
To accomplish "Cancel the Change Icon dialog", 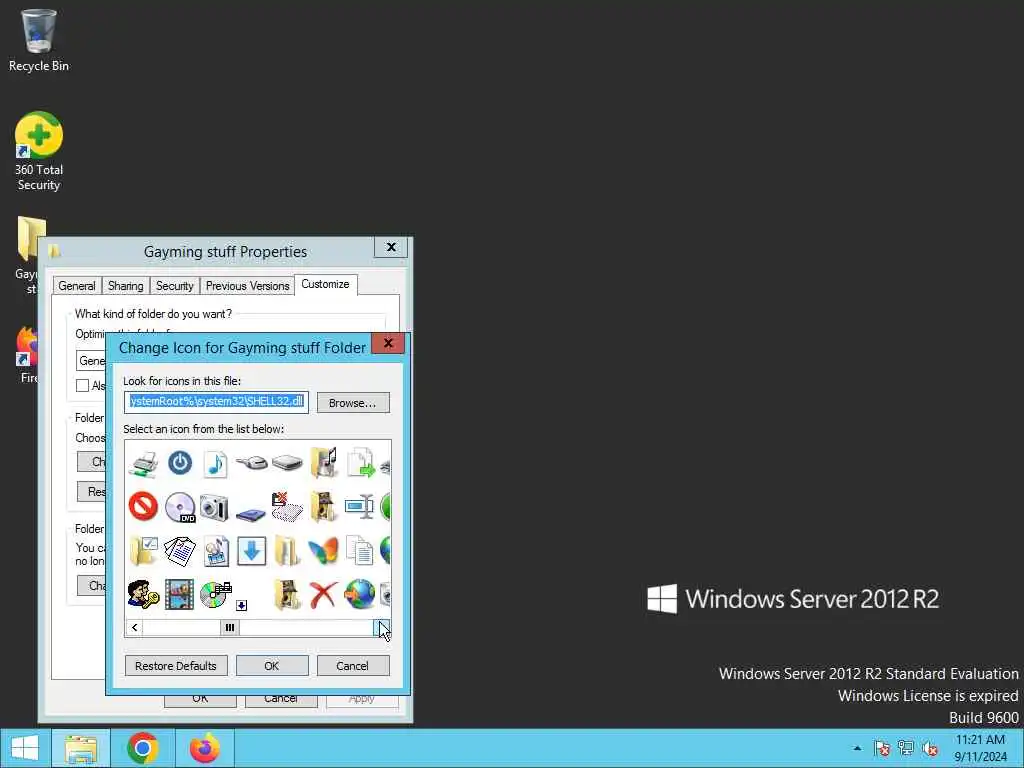I will (x=353, y=665).
